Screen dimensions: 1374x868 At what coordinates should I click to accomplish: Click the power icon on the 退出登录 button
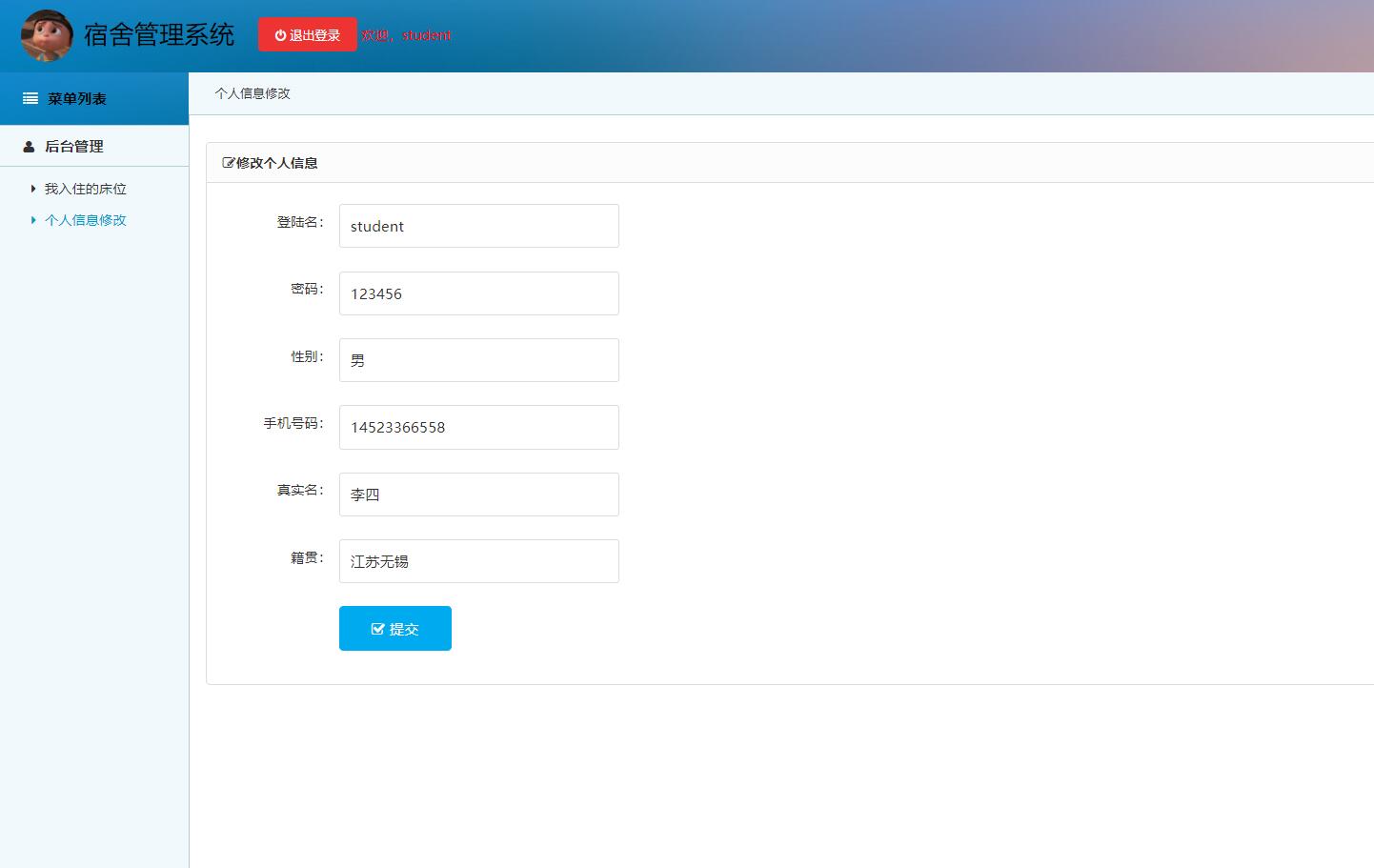(279, 34)
